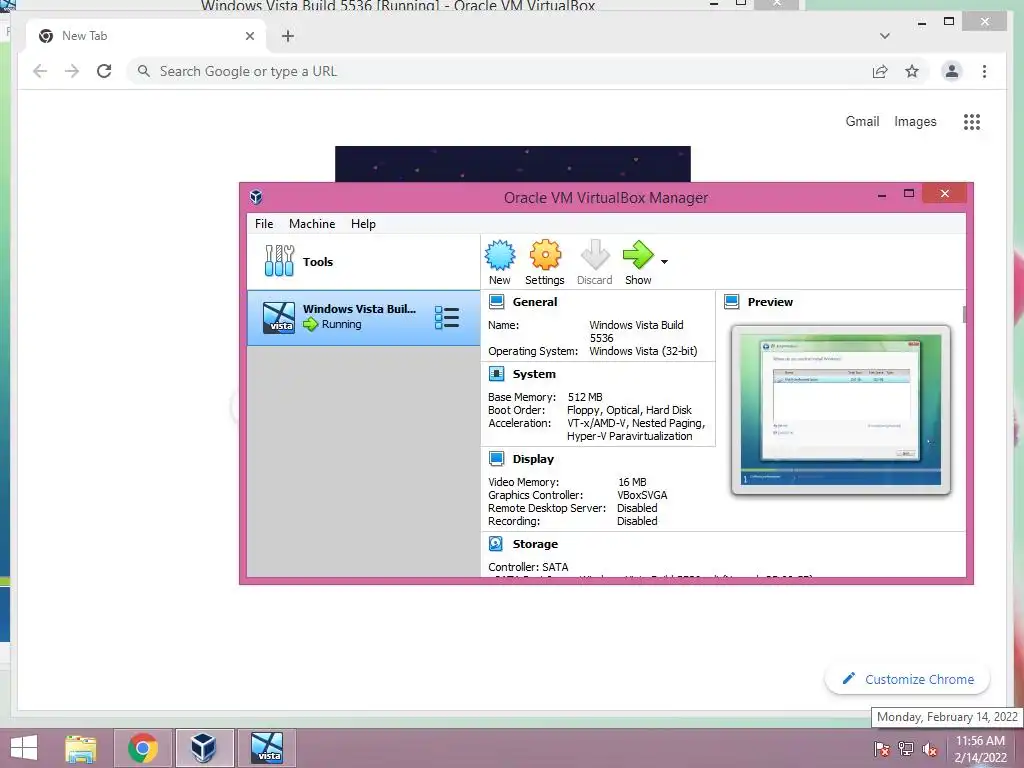Open the Chrome three-dot menu
Screen dimensions: 1024x768
[x=984, y=71]
